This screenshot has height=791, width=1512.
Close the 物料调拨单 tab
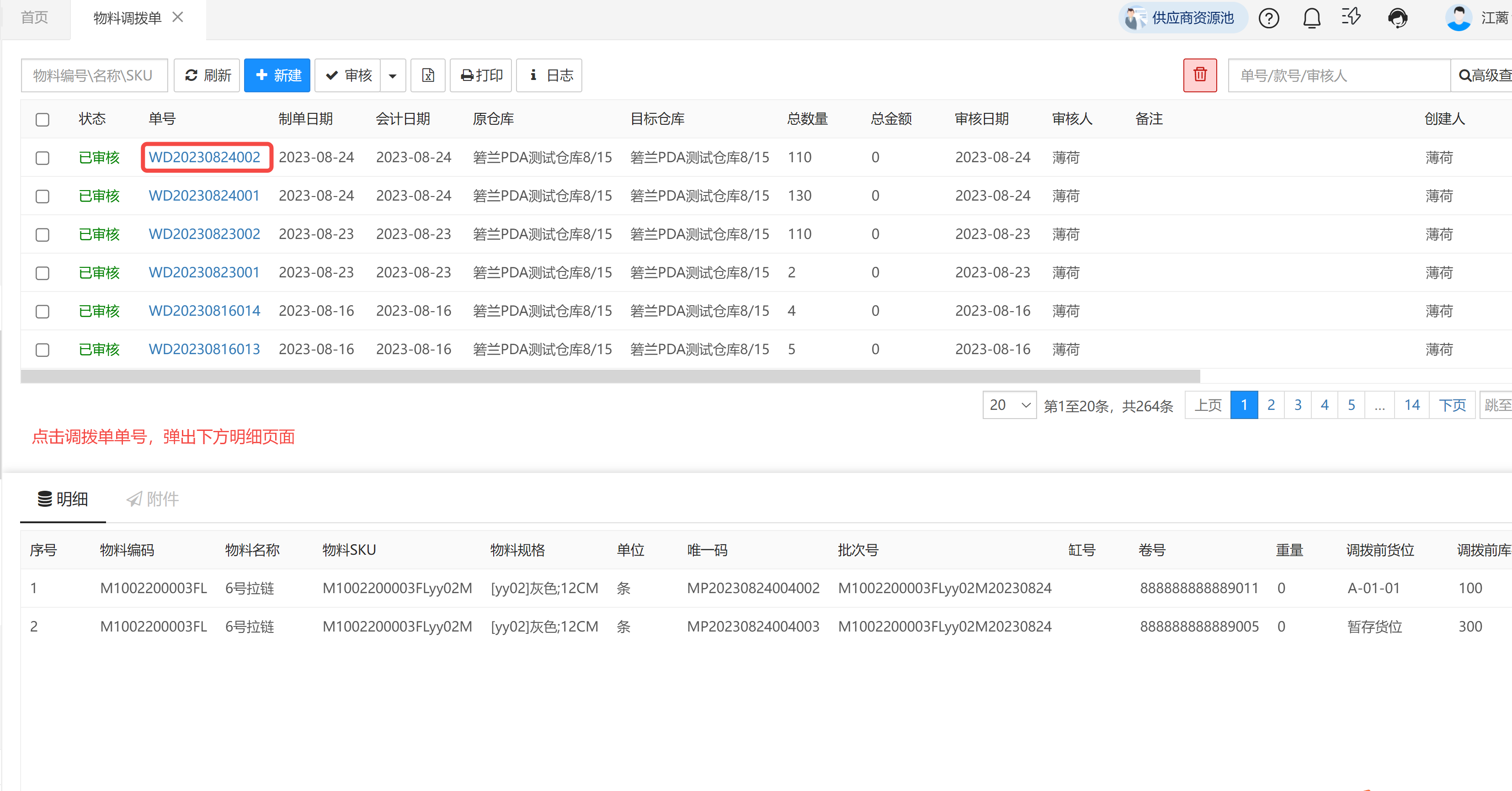[x=178, y=18]
